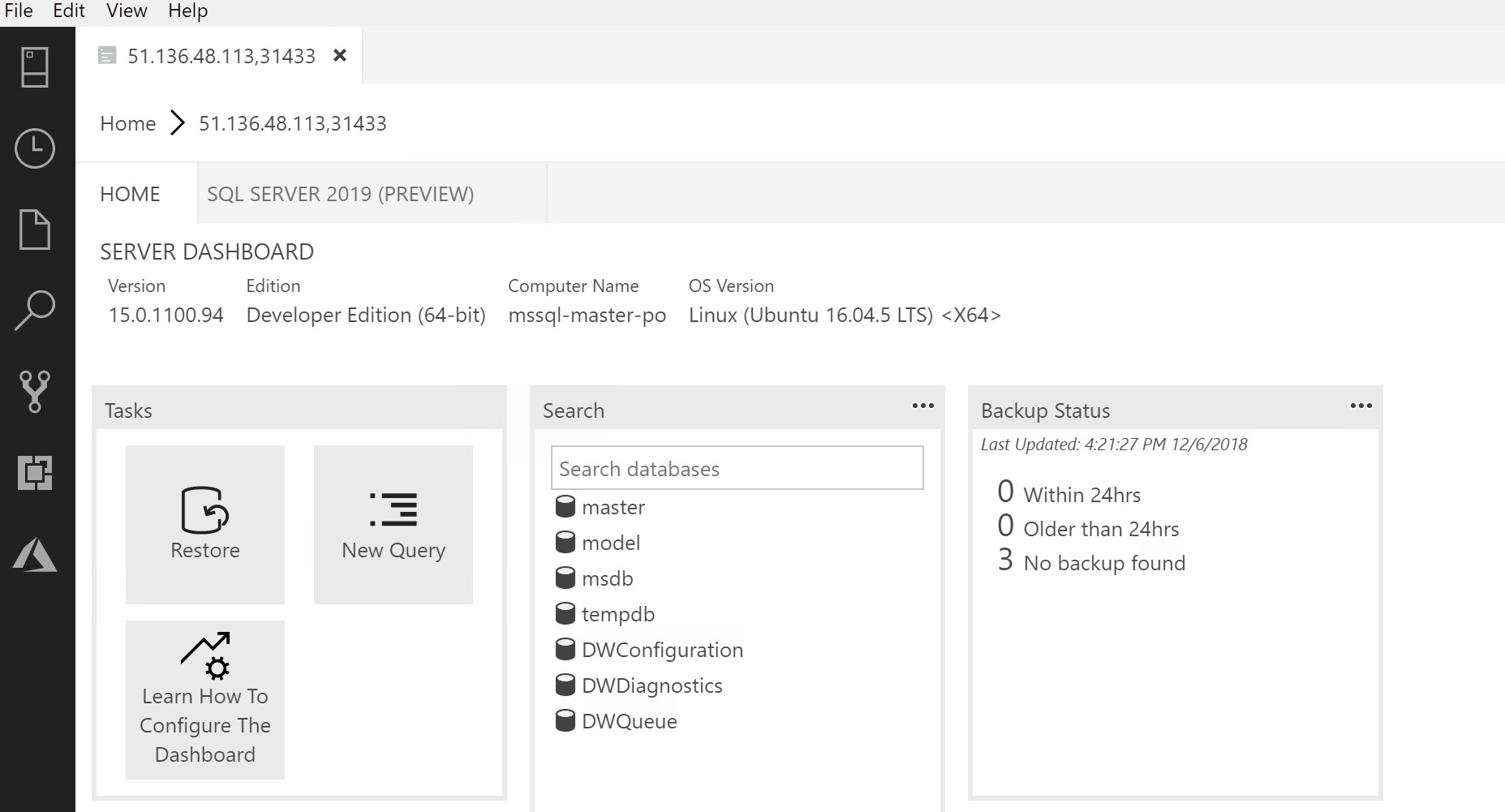The width and height of the screenshot is (1505, 812).
Task: Open the View menu
Action: (x=127, y=11)
